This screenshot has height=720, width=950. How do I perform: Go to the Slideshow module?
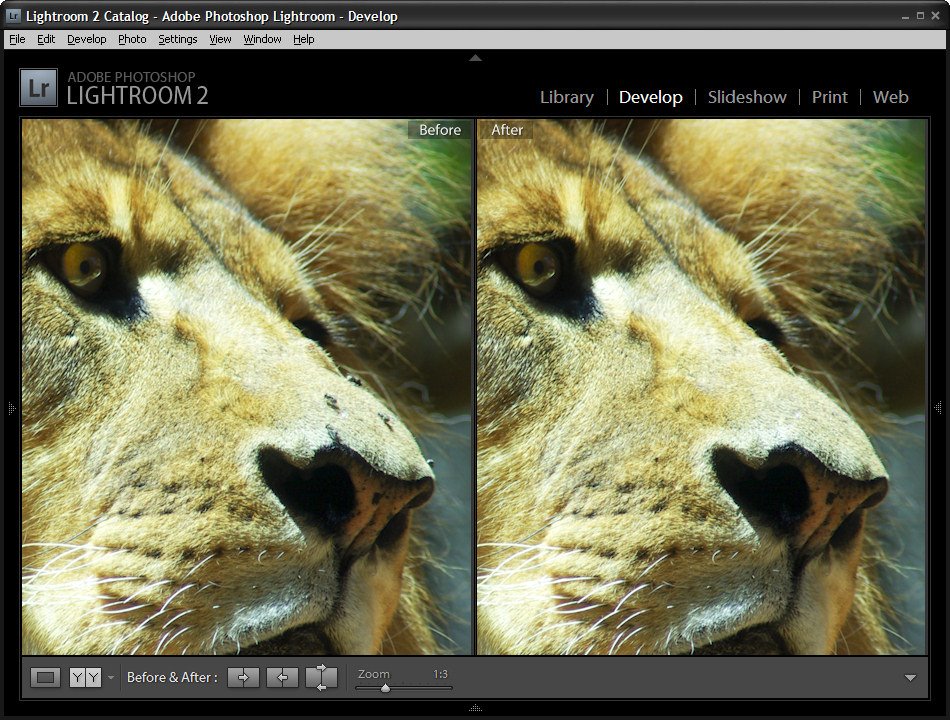pyautogui.click(x=747, y=97)
